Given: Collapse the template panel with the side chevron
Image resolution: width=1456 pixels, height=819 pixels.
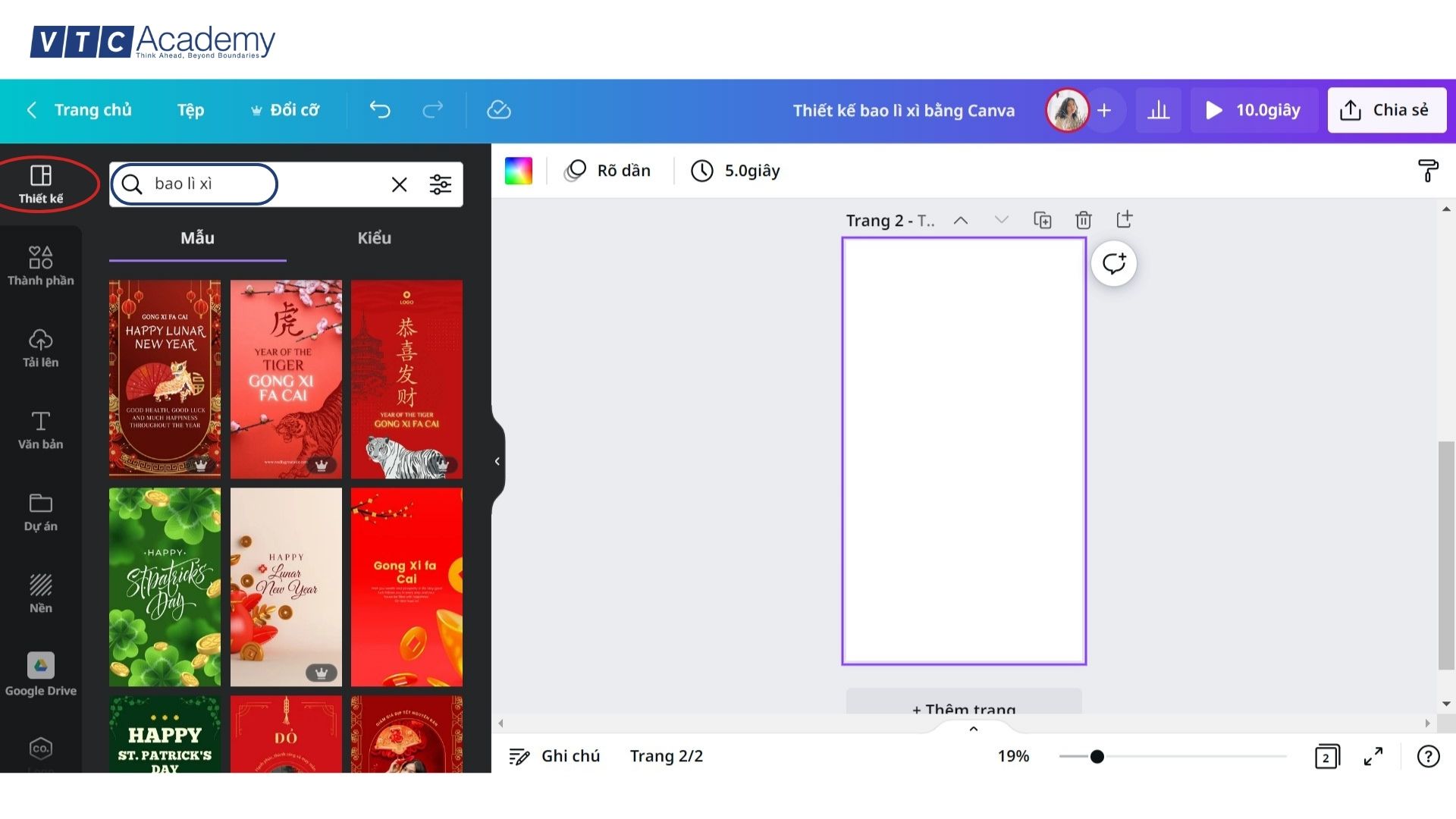Looking at the screenshot, I should [497, 460].
